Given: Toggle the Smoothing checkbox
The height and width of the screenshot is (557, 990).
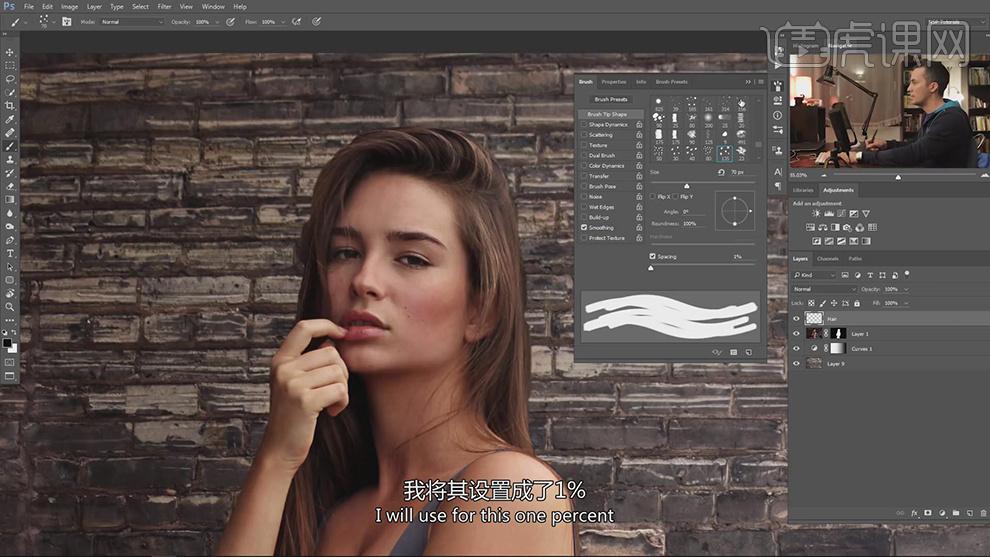Looking at the screenshot, I should coord(584,227).
